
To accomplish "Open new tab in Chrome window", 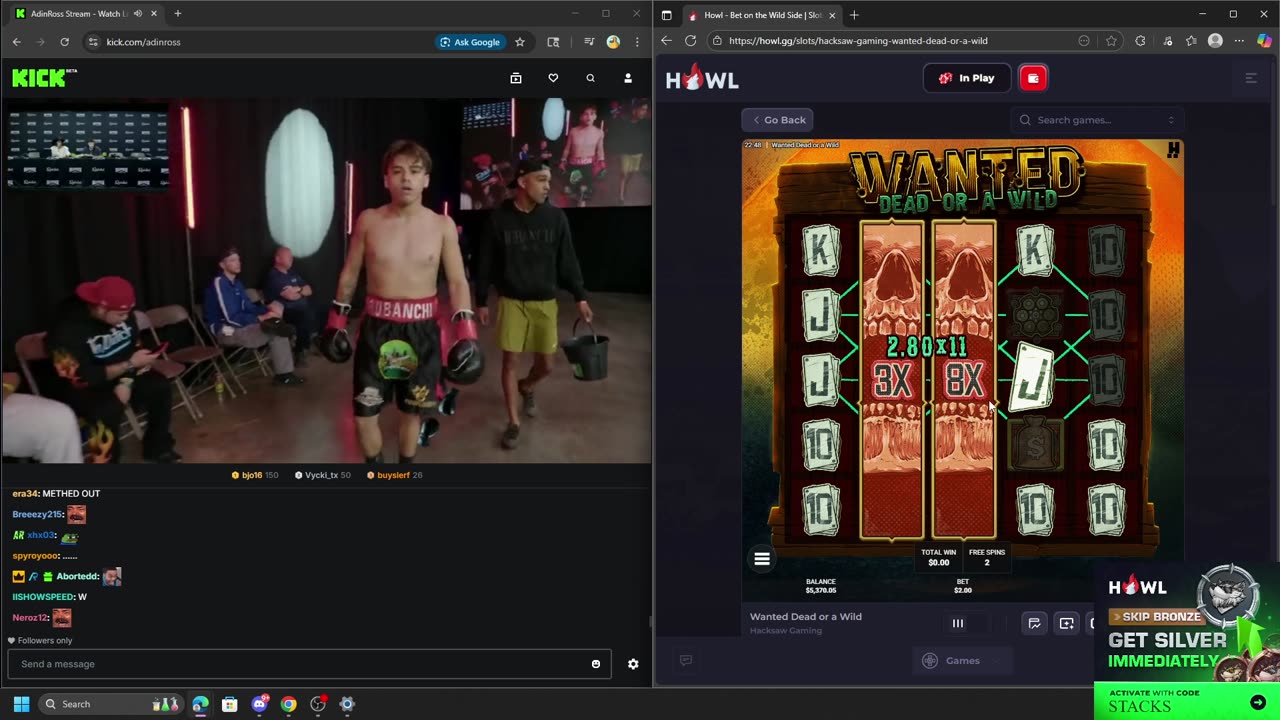I will point(178,14).
